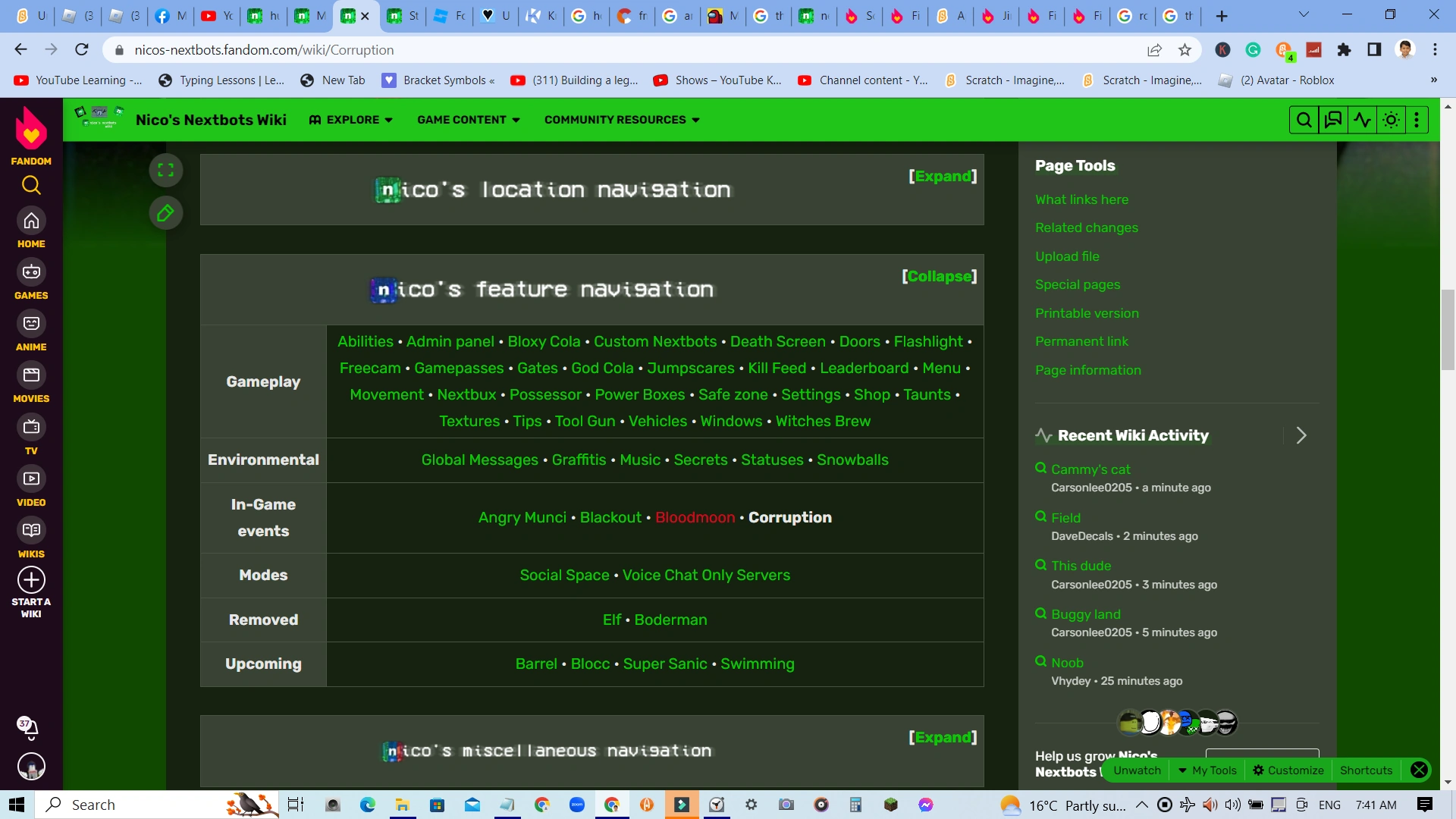Collapse Nico's feature navigation box

(x=940, y=276)
